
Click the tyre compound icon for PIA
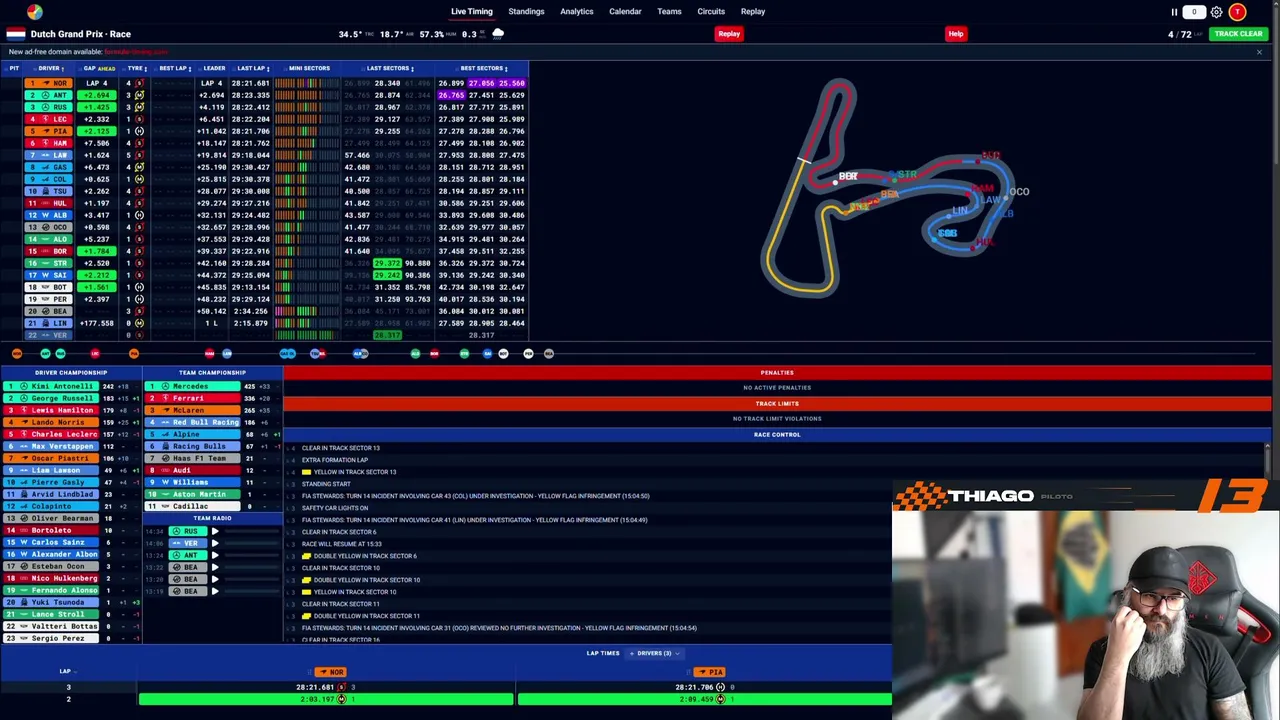pyautogui.click(x=139, y=131)
